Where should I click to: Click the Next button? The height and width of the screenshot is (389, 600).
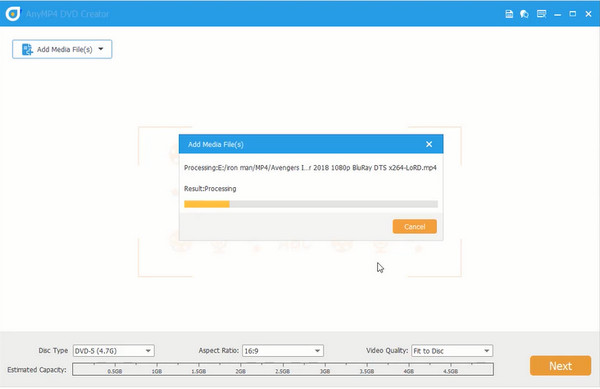point(560,366)
